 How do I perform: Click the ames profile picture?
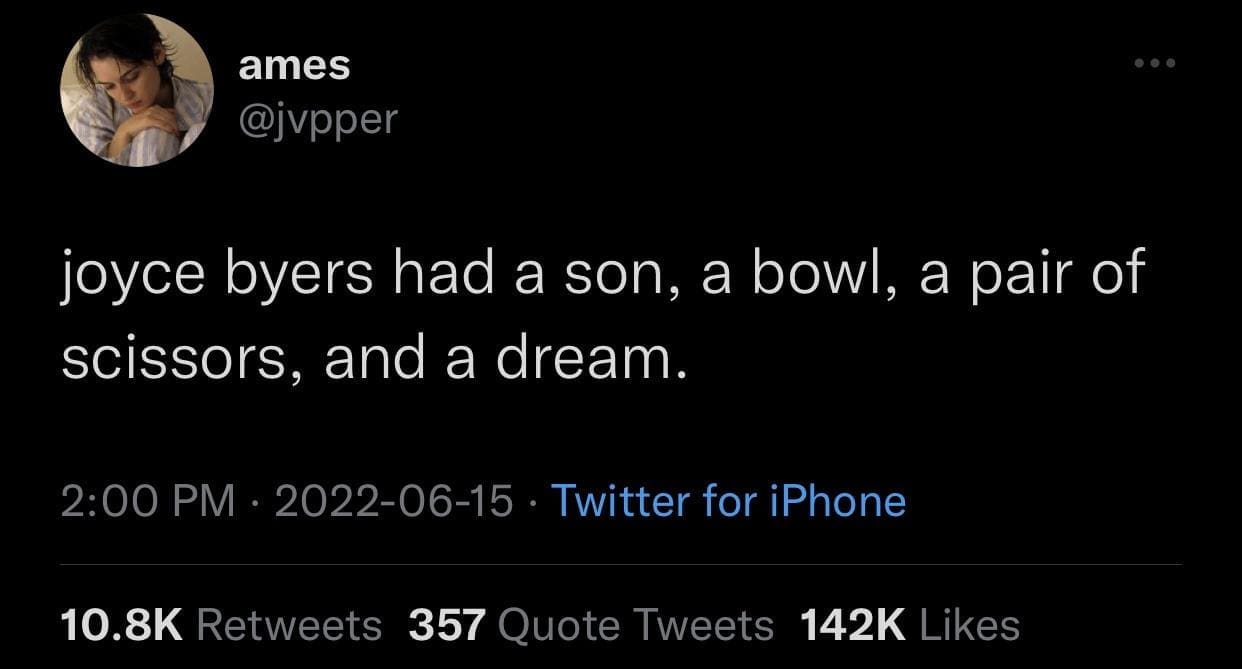click(137, 90)
